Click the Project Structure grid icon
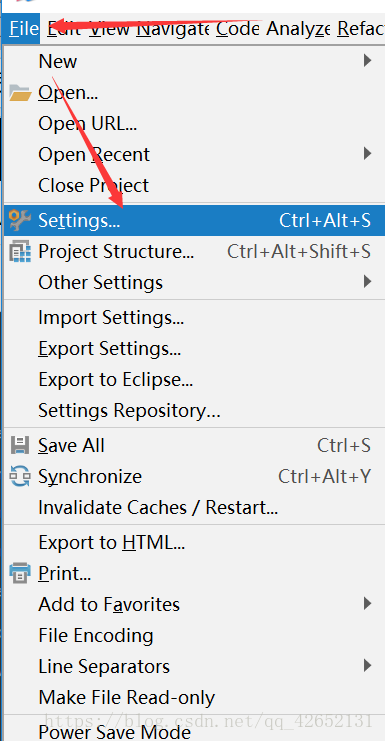 pos(20,251)
